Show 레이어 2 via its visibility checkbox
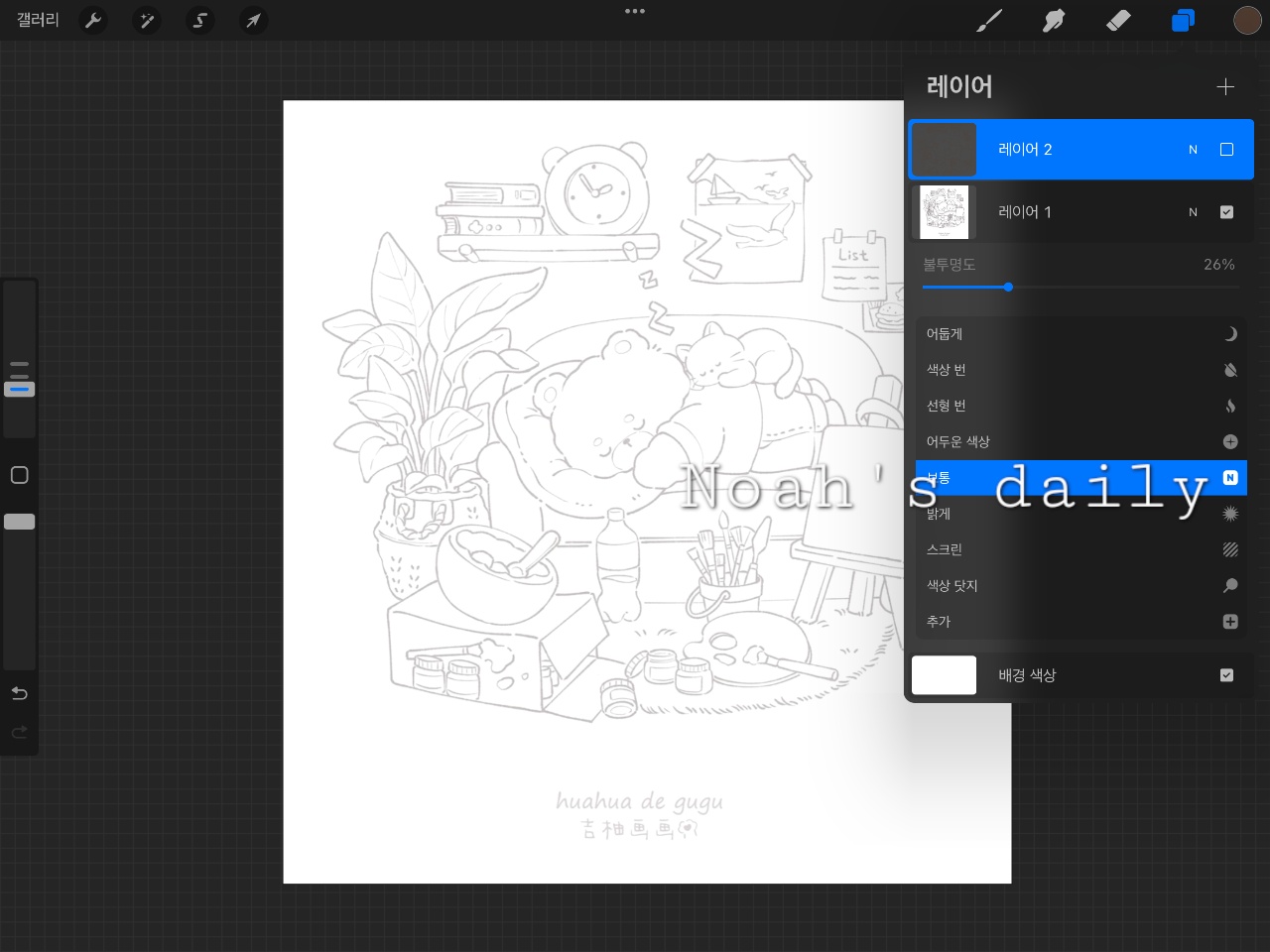Viewport: 1270px width, 952px height. coord(1226,150)
